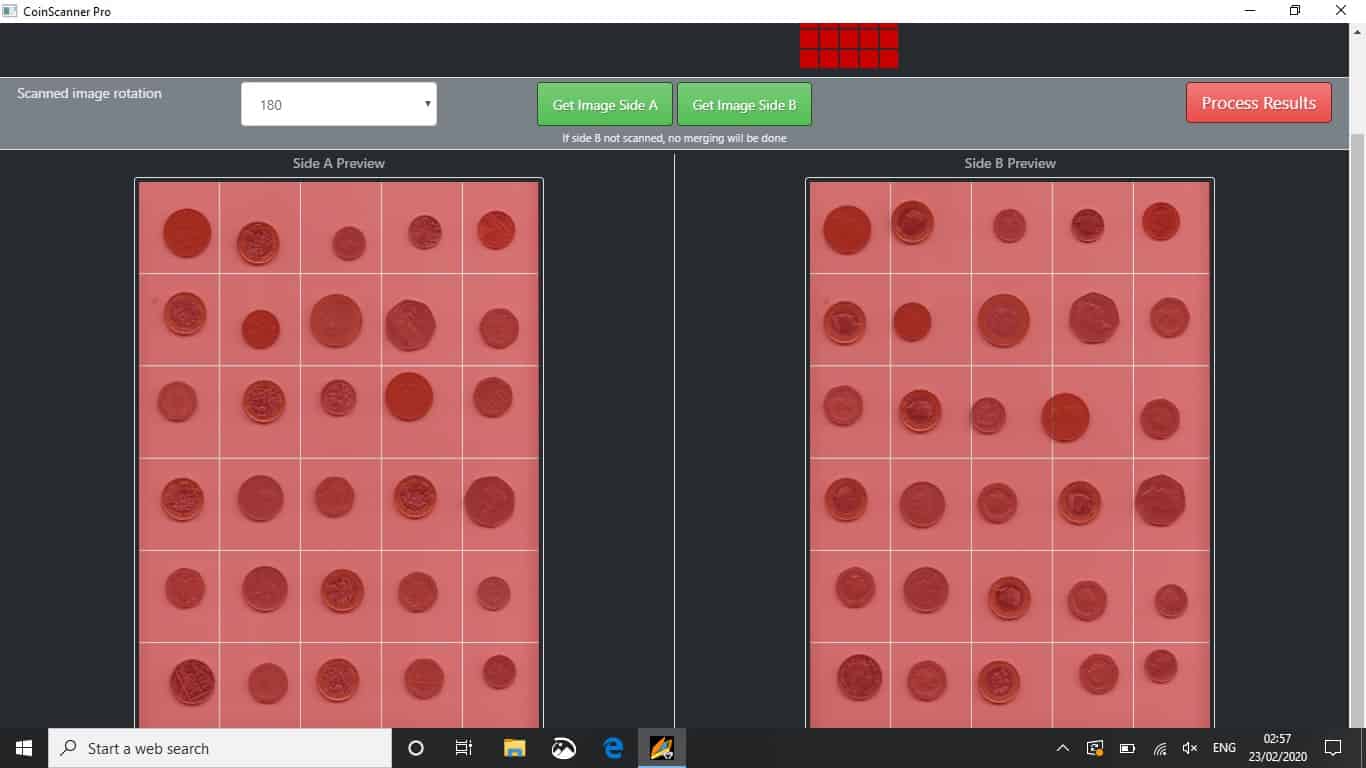Select the Side B Preview scanned image

(1009, 453)
